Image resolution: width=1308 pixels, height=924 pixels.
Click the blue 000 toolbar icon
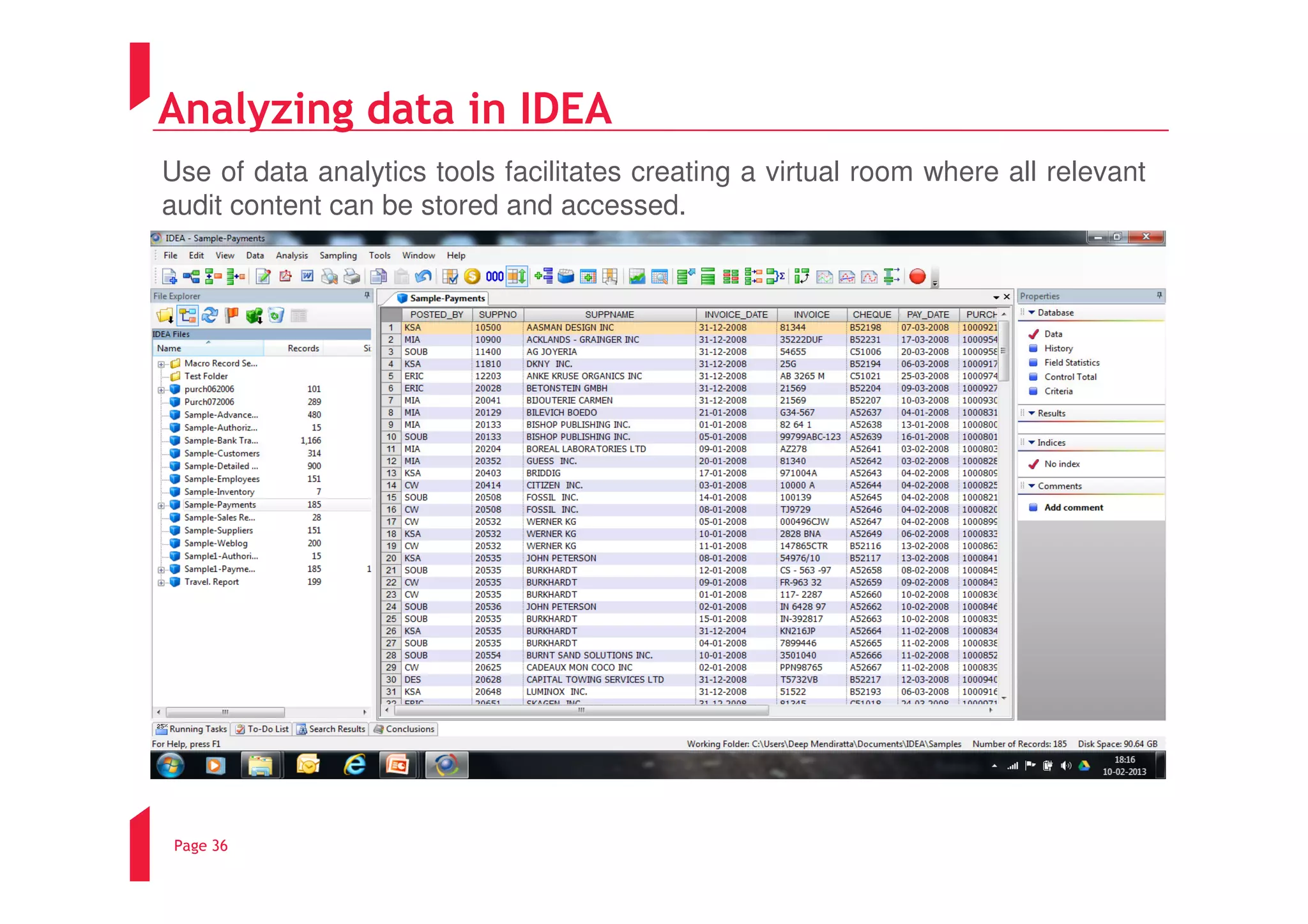coord(494,276)
